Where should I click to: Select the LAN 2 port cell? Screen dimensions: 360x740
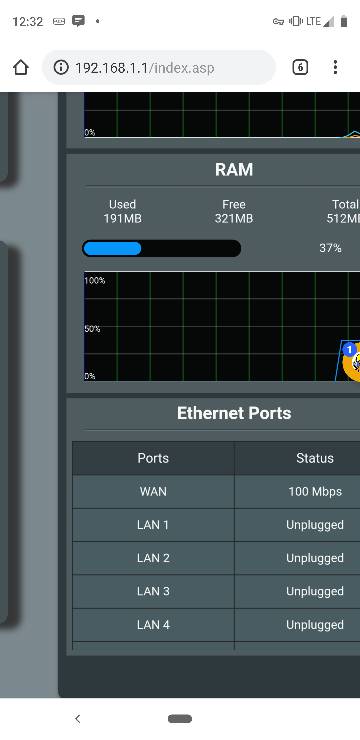click(x=153, y=558)
